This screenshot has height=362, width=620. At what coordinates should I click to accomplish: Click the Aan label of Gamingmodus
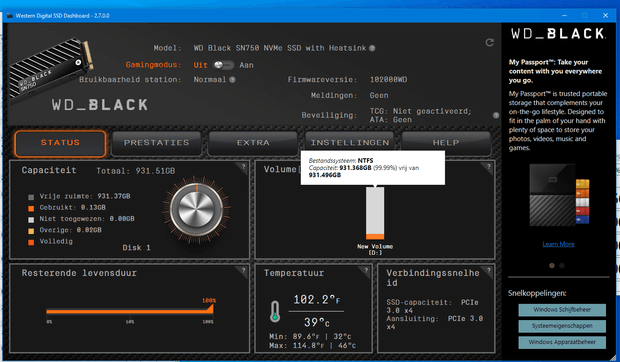tap(246, 65)
